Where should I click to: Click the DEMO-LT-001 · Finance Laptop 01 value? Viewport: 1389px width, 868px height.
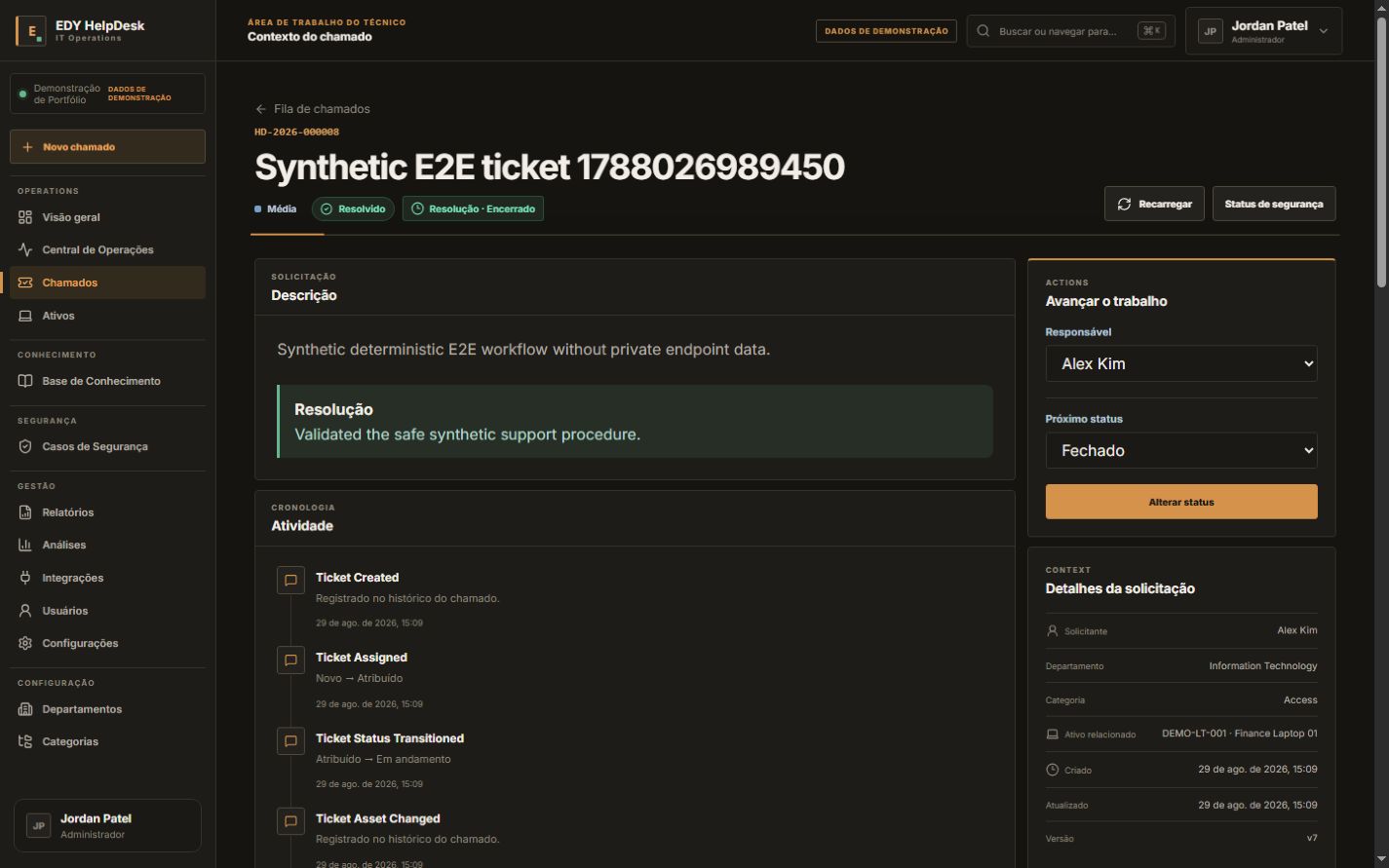click(x=1240, y=734)
